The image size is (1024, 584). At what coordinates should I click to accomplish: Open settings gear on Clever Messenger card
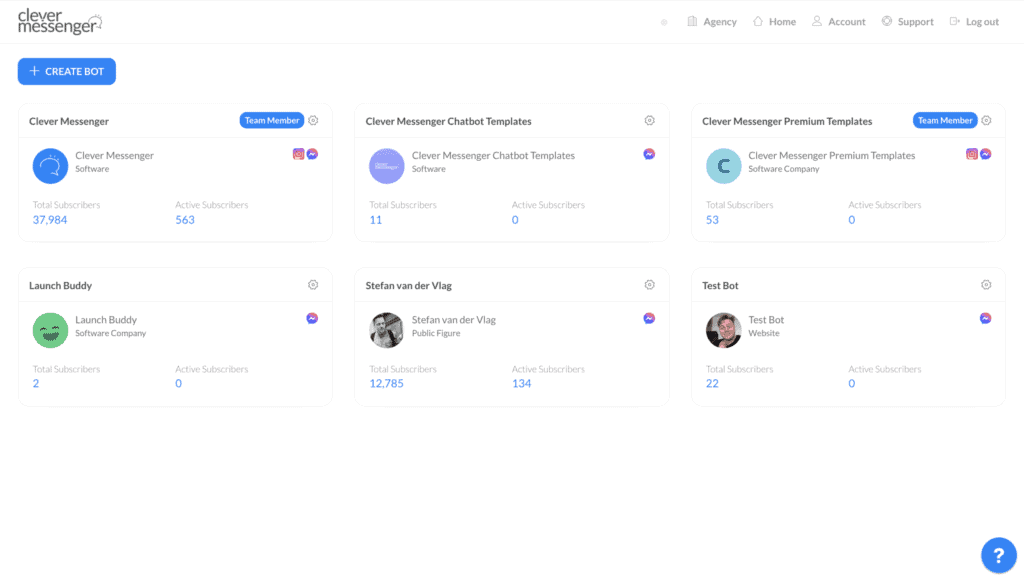(x=313, y=120)
